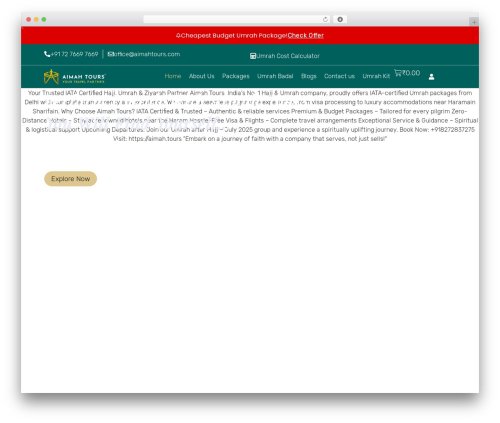Click the Check Offer link in red banner

(305, 36)
